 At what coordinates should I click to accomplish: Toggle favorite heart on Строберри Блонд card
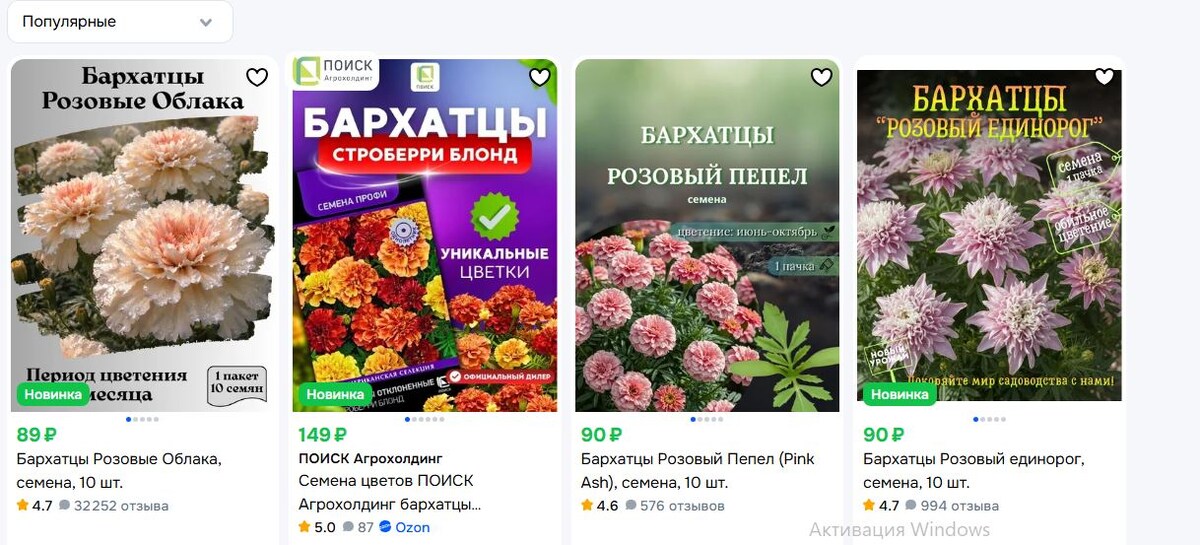[x=540, y=78]
